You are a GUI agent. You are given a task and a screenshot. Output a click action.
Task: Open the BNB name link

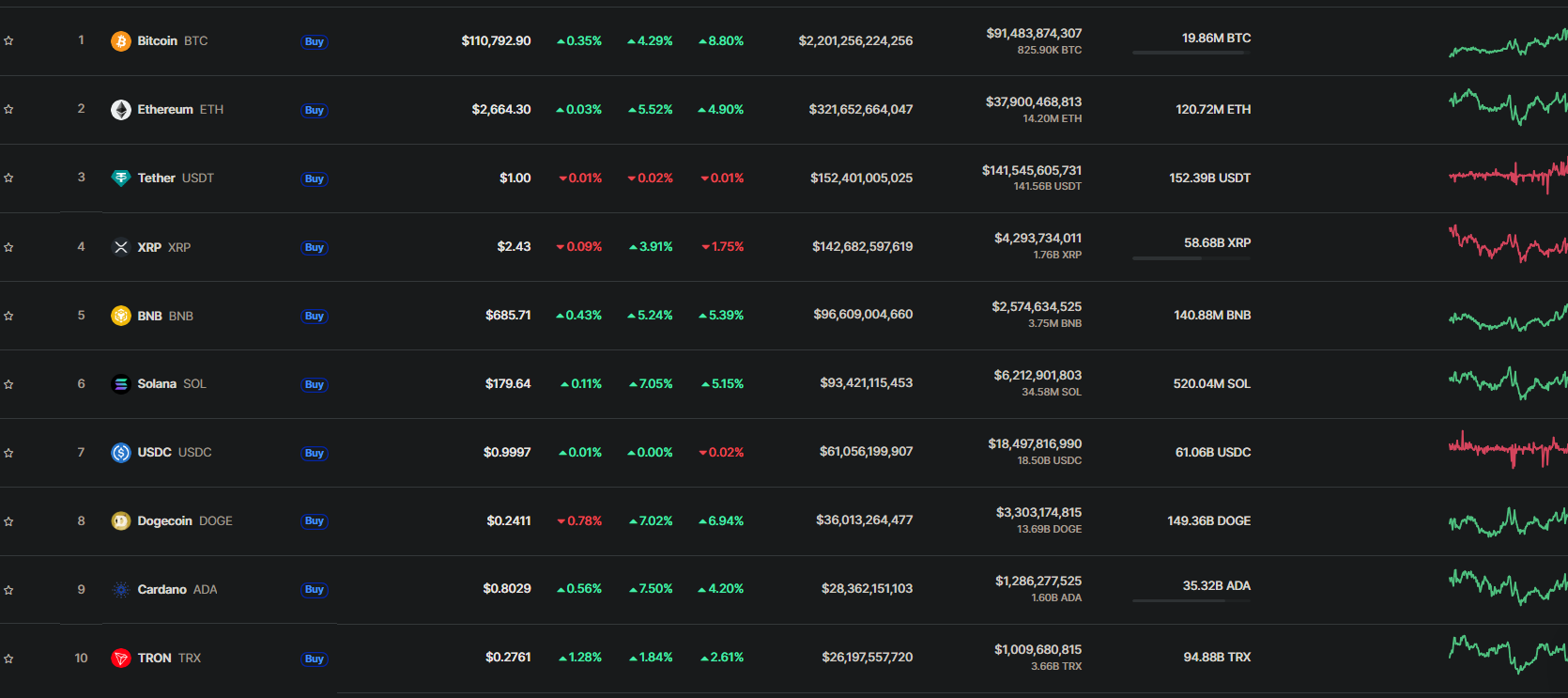[150, 316]
